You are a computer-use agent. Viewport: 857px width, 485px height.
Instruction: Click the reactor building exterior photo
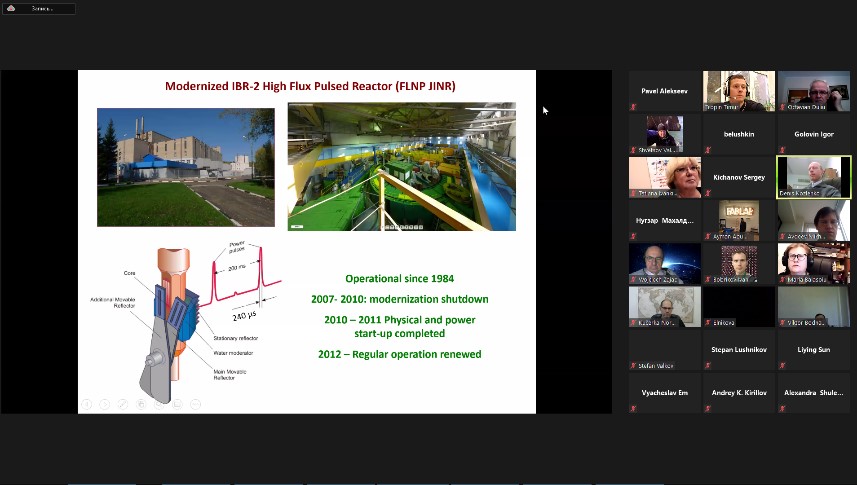click(x=185, y=166)
